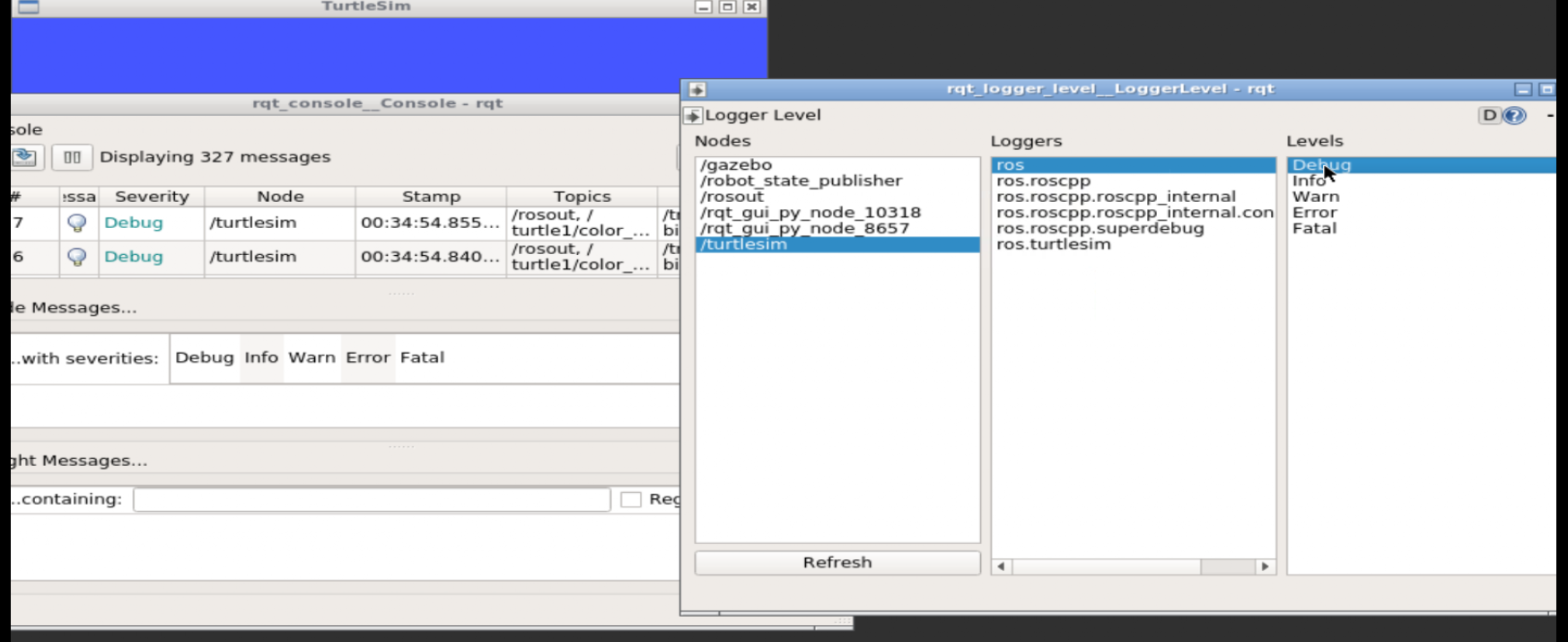Pause message display in rqt_console

pos(72,157)
